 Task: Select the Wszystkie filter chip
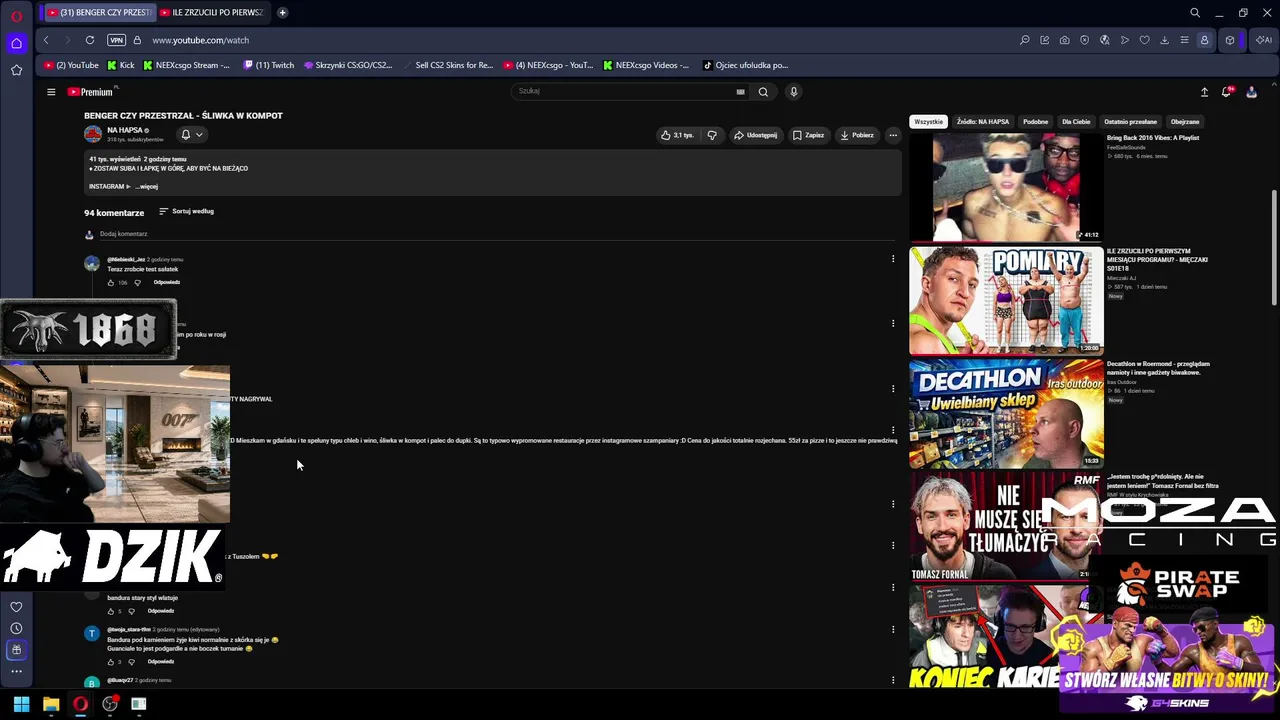tap(928, 122)
